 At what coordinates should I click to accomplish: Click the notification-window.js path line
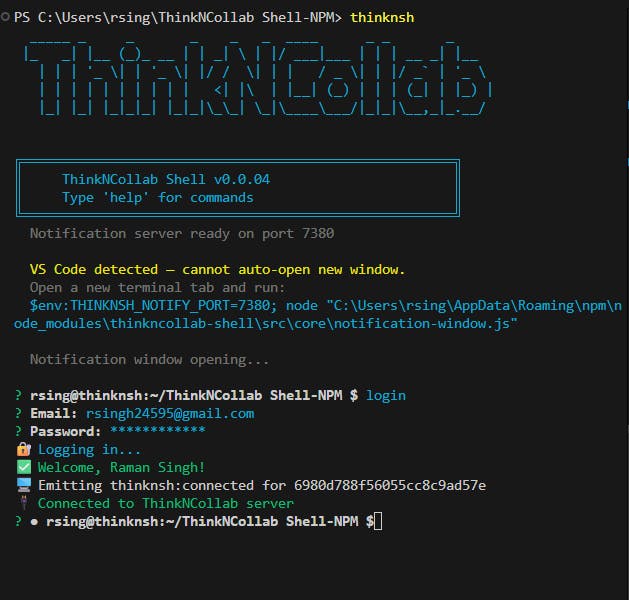[266, 324]
